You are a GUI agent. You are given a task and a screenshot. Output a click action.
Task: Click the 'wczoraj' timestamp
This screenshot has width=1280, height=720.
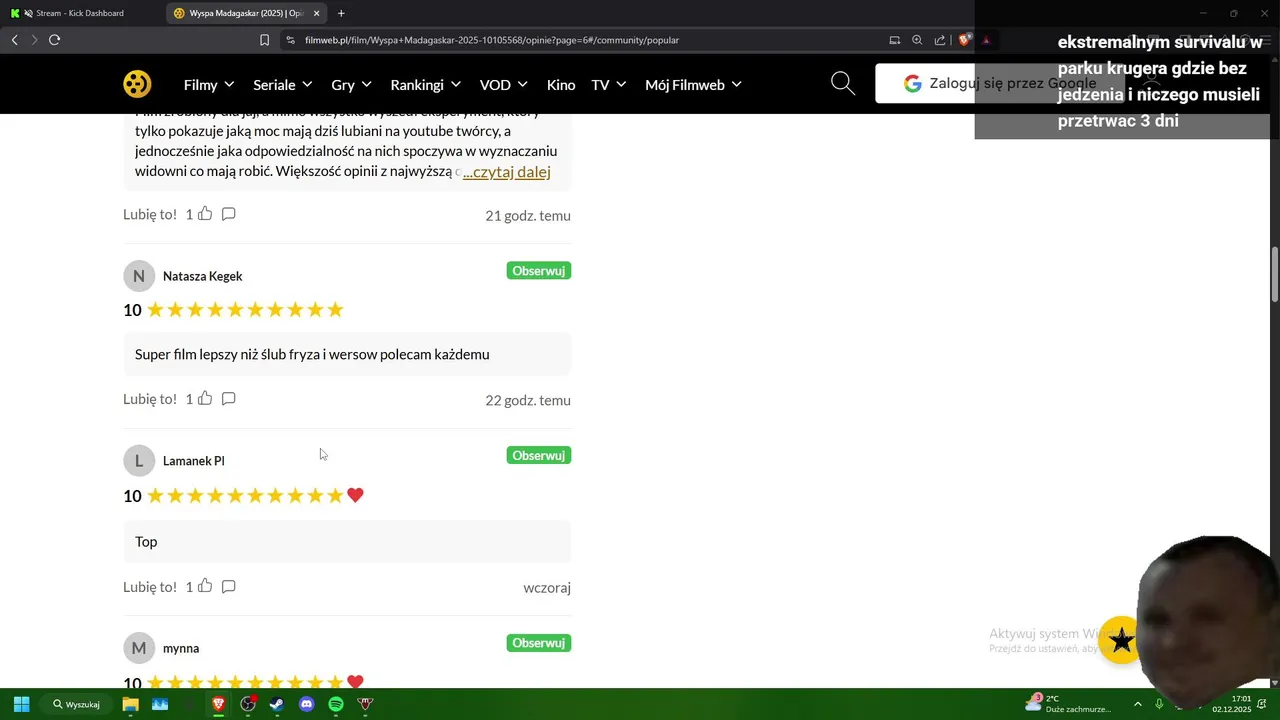point(547,588)
